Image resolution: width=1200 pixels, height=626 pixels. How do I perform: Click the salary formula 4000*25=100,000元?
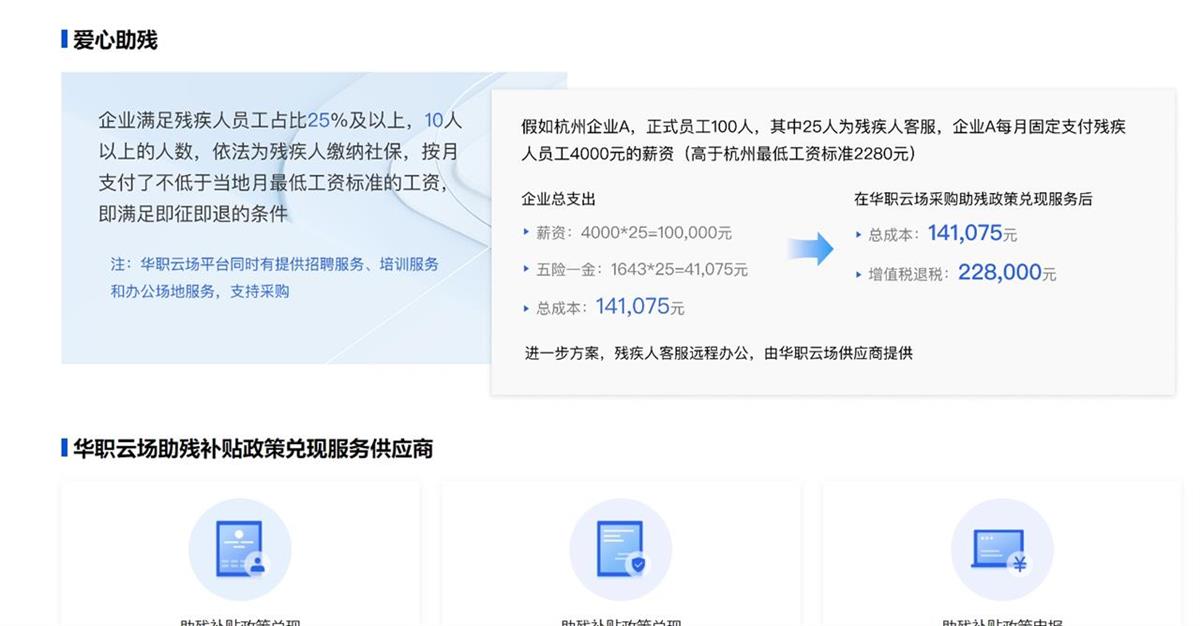coord(656,232)
